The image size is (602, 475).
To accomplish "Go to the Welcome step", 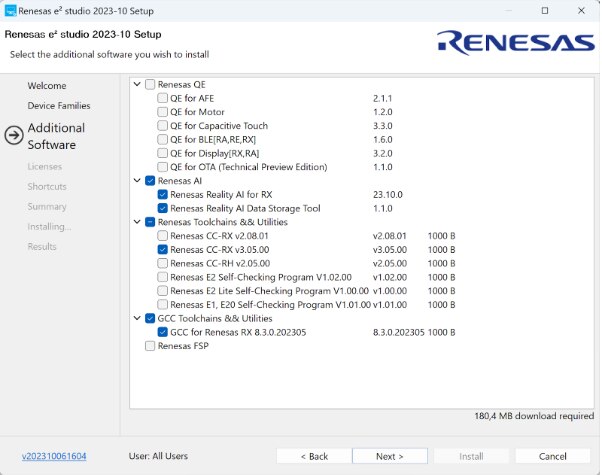I will coord(47,86).
